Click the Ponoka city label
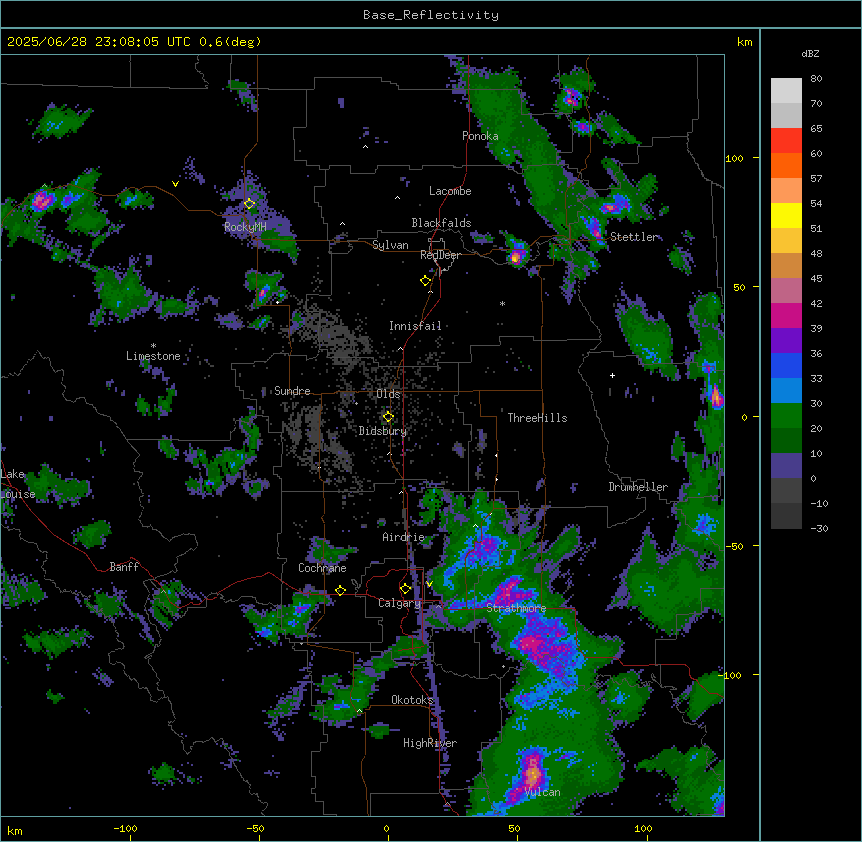Image resolution: width=862 pixels, height=842 pixels. (x=480, y=136)
